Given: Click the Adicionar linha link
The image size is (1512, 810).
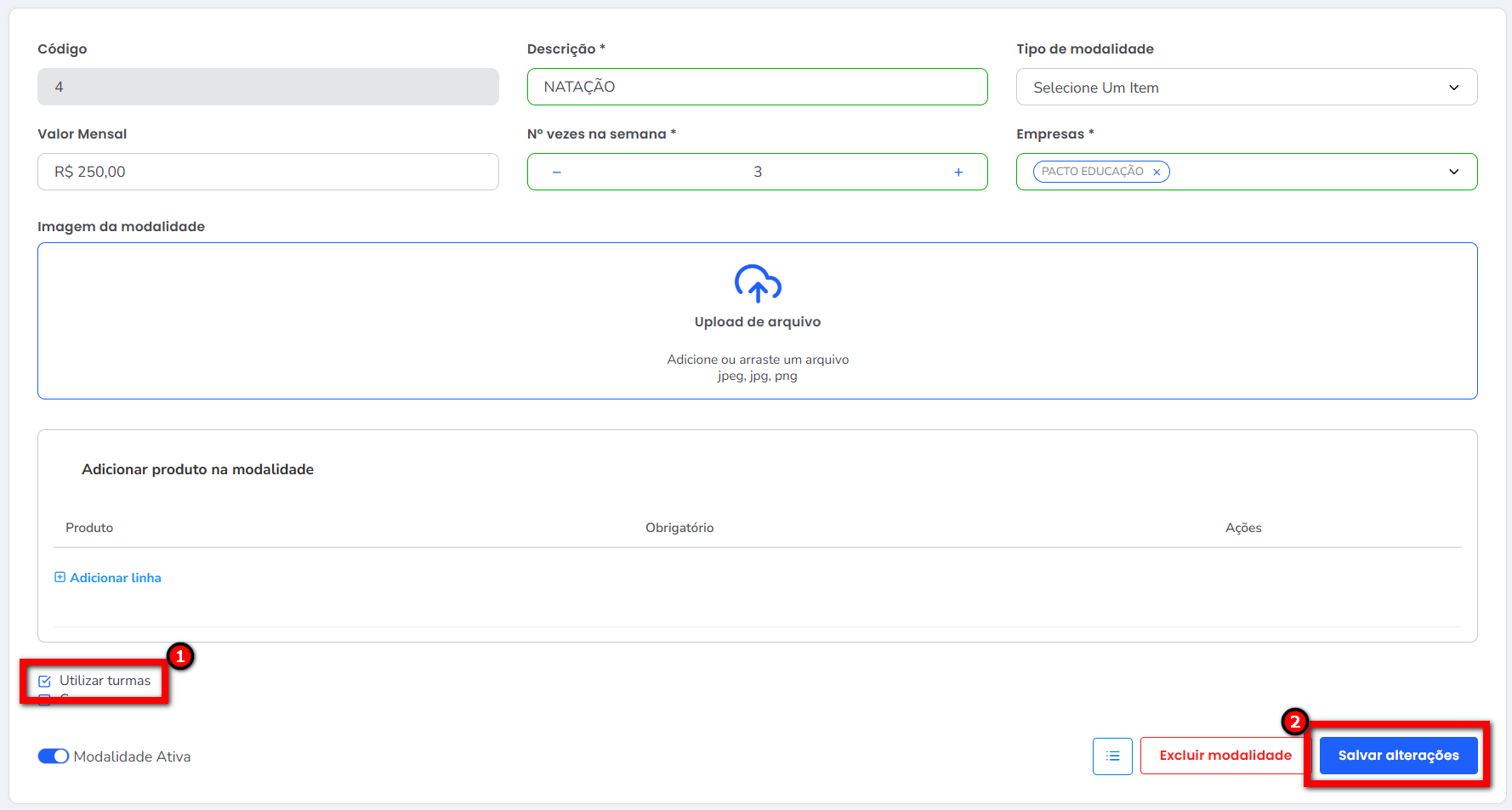Looking at the screenshot, I should 116,578.
